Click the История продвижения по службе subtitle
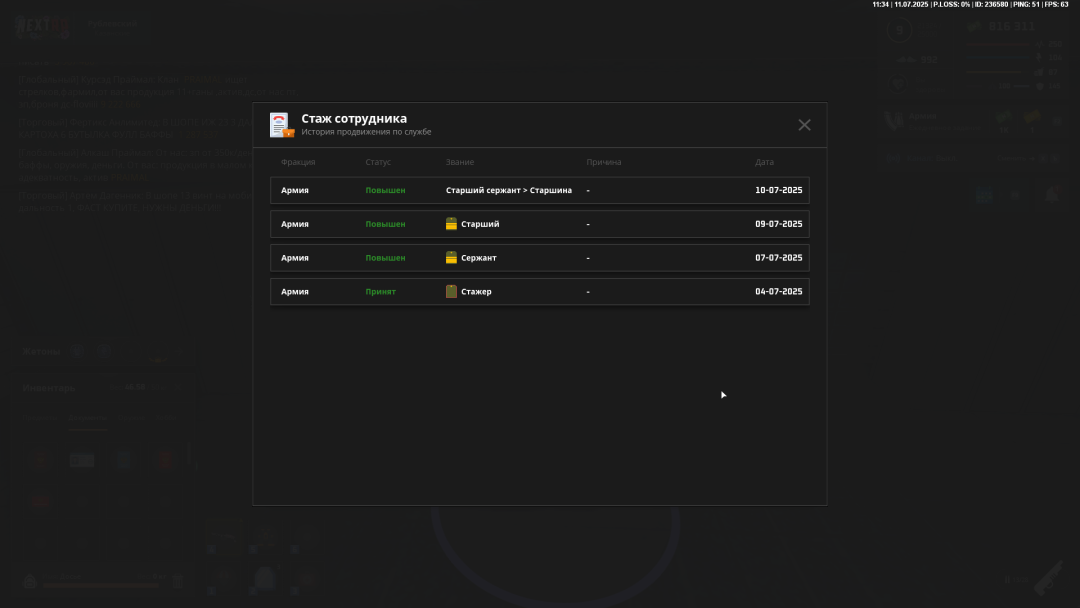The image size is (1080, 608). pyautogui.click(x=366, y=132)
